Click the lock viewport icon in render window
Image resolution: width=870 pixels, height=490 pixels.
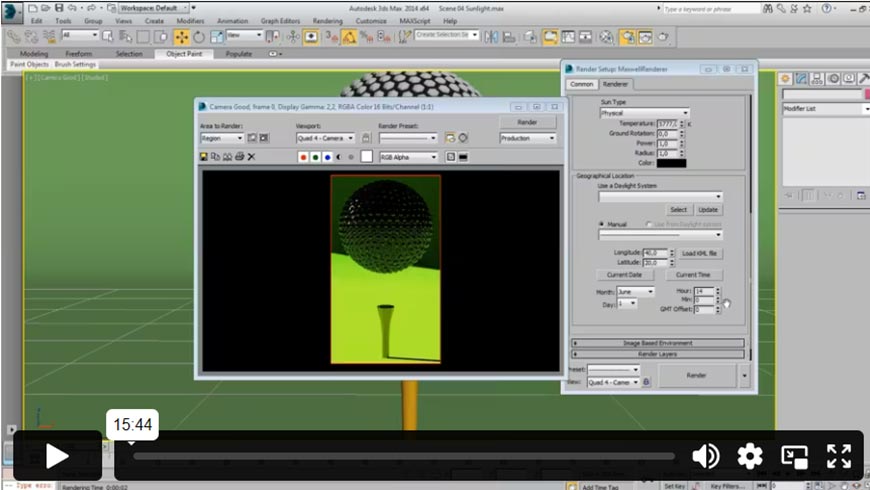(x=366, y=138)
